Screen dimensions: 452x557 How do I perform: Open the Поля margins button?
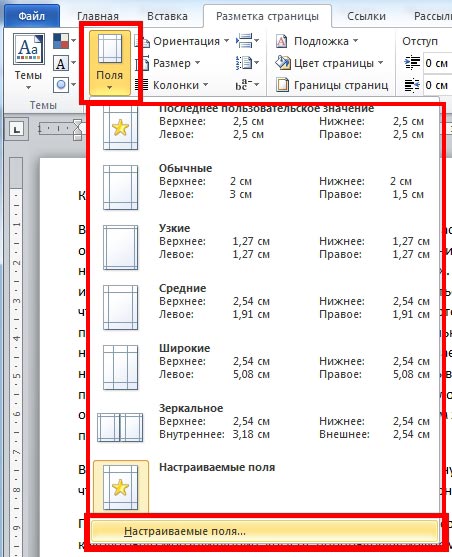(109, 63)
